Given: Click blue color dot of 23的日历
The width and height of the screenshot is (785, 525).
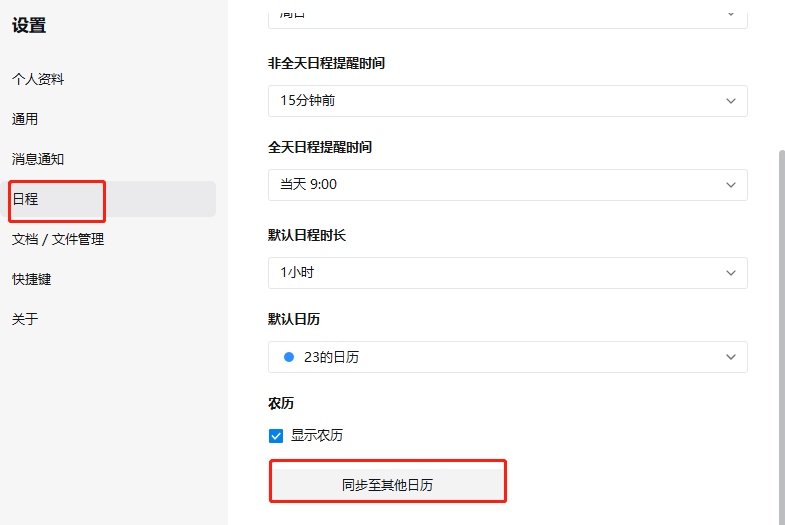Looking at the screenshot, I should click(289, 357).
